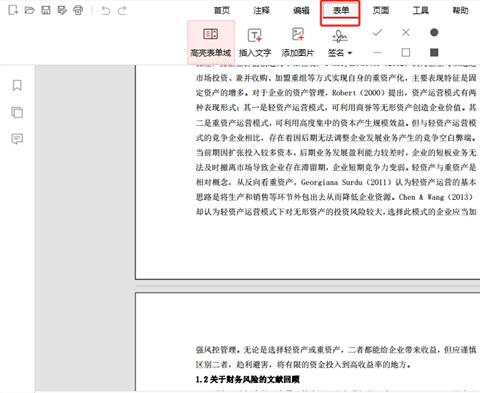Open the bookmarks sidebar panel
480x393 pixels.
click(x=17, y=85)
